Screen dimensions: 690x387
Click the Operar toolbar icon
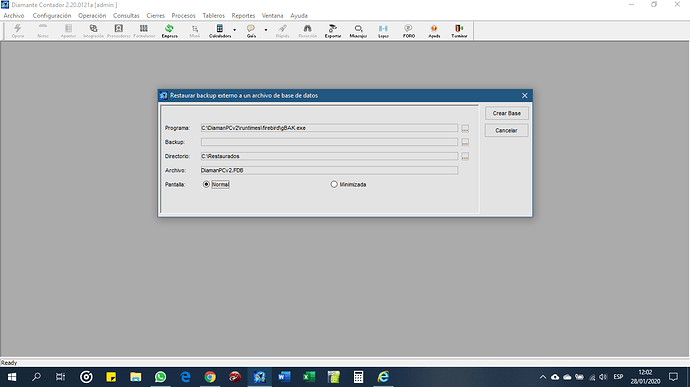[18, 31]
